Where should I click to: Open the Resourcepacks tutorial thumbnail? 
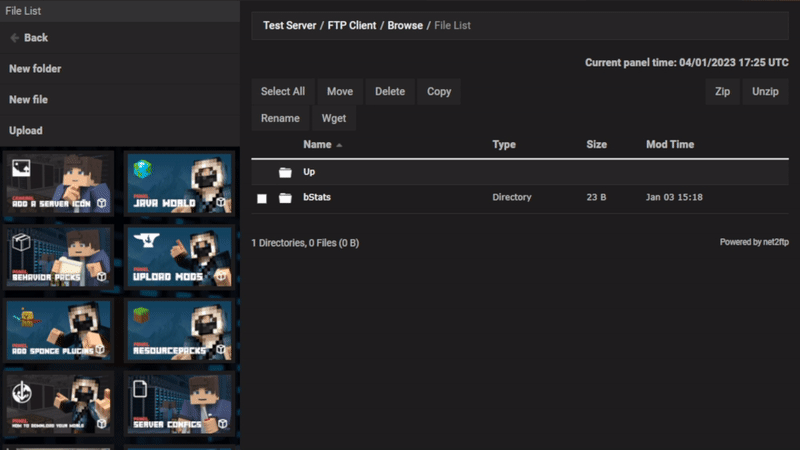[179, 330]
